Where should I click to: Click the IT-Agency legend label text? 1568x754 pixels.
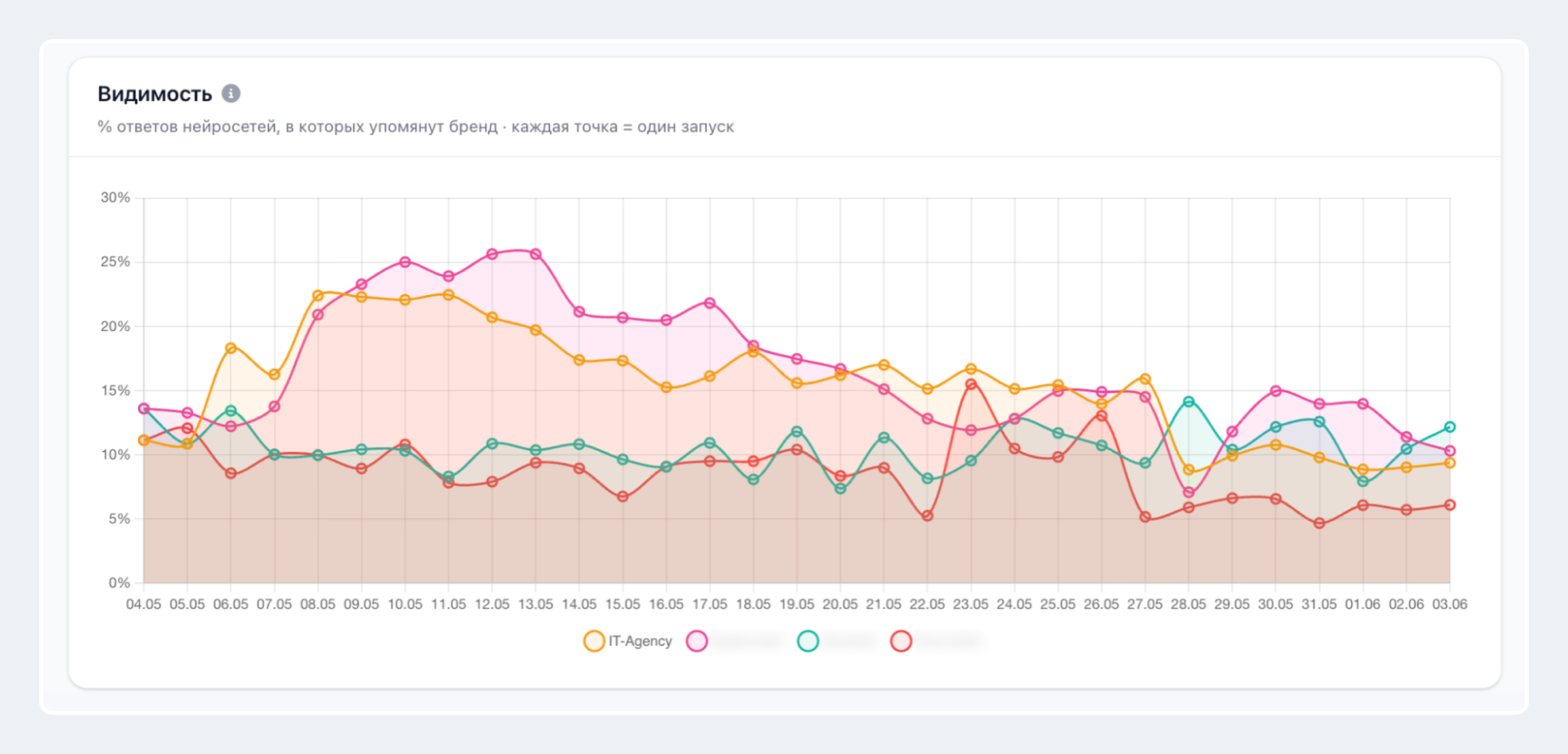640,641
